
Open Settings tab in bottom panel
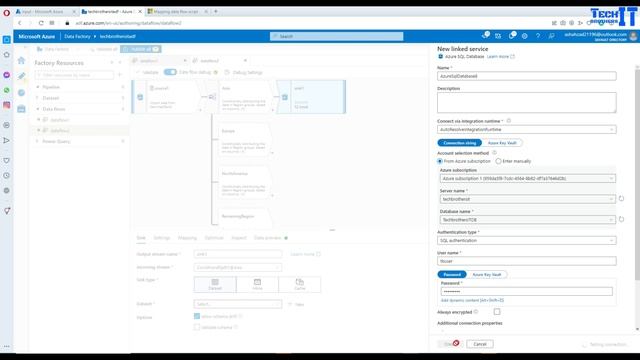[x=162, y=238]
